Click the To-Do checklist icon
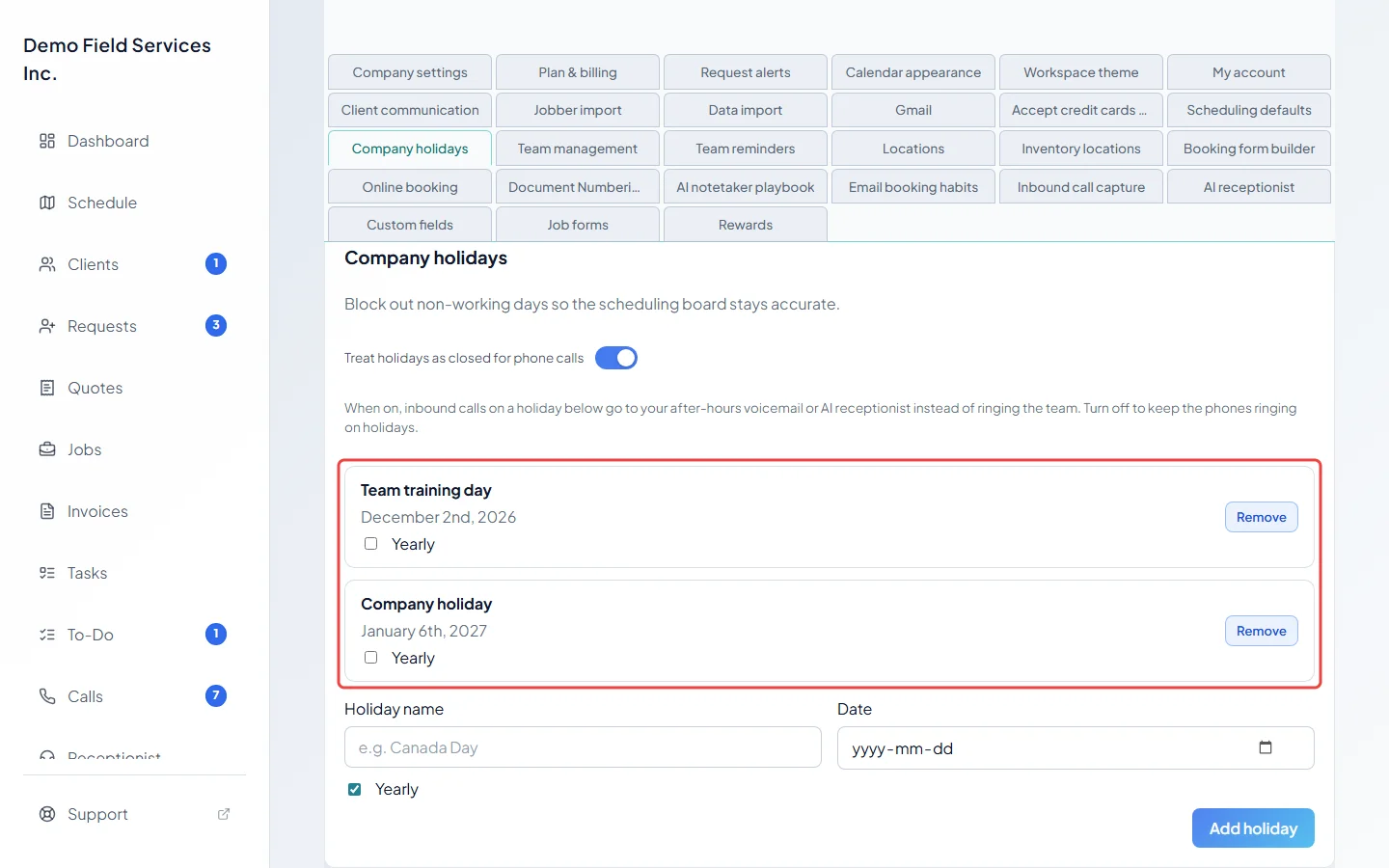 [x=47, y=635]
